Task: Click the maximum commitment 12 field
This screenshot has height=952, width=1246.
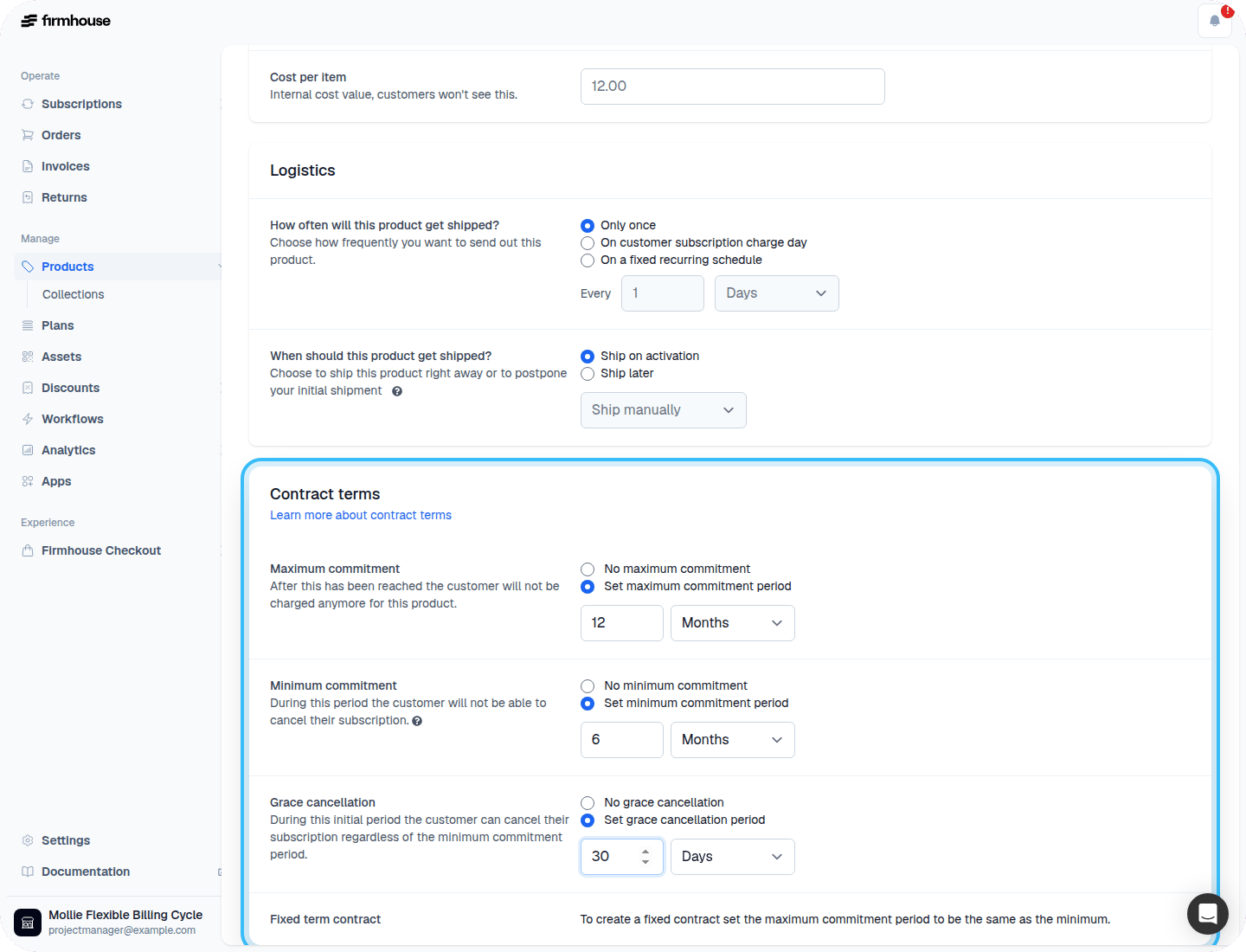Action: [x=622, y=623]
